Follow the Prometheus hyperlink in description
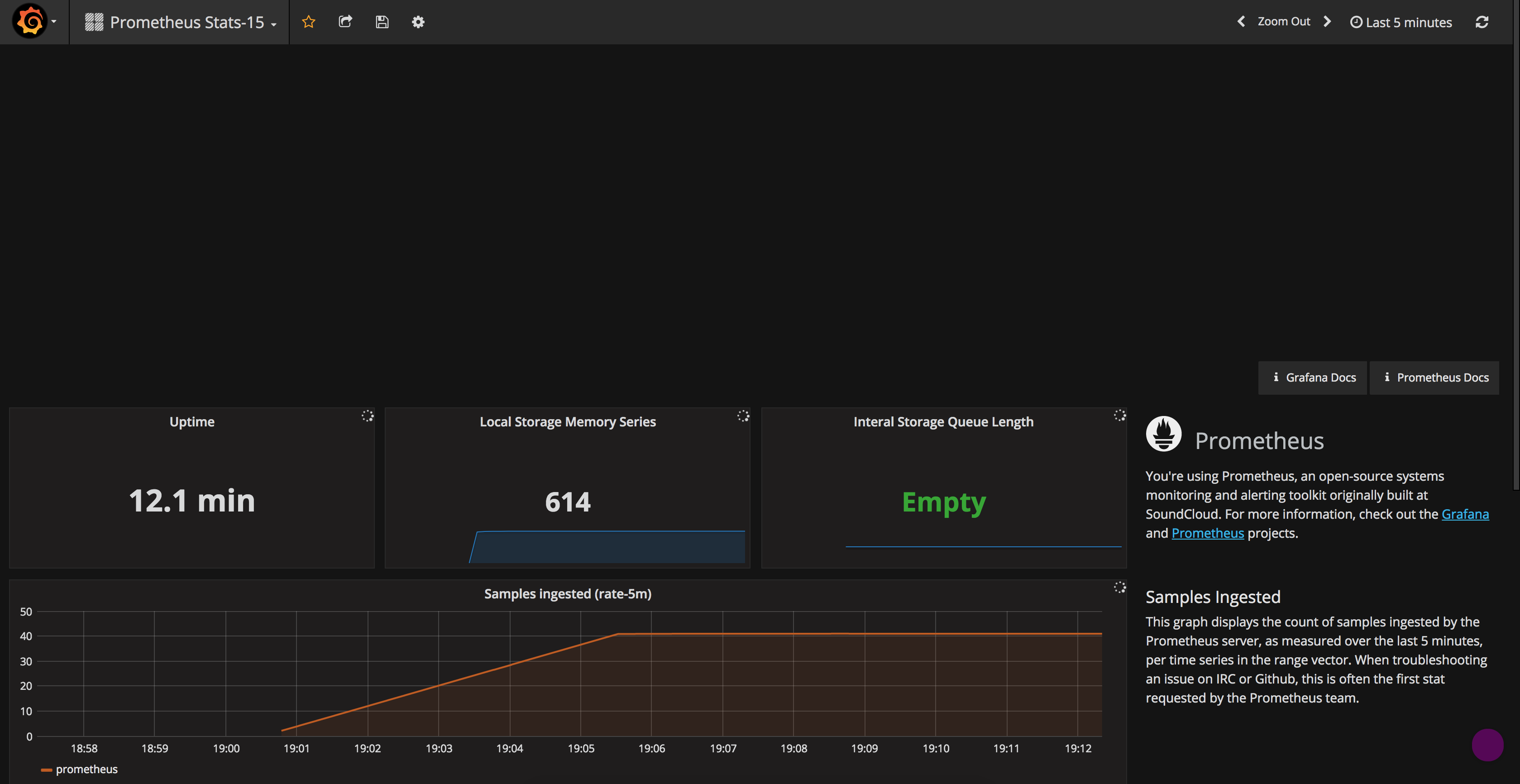The image size is (1520, 784). (1207, 533)
